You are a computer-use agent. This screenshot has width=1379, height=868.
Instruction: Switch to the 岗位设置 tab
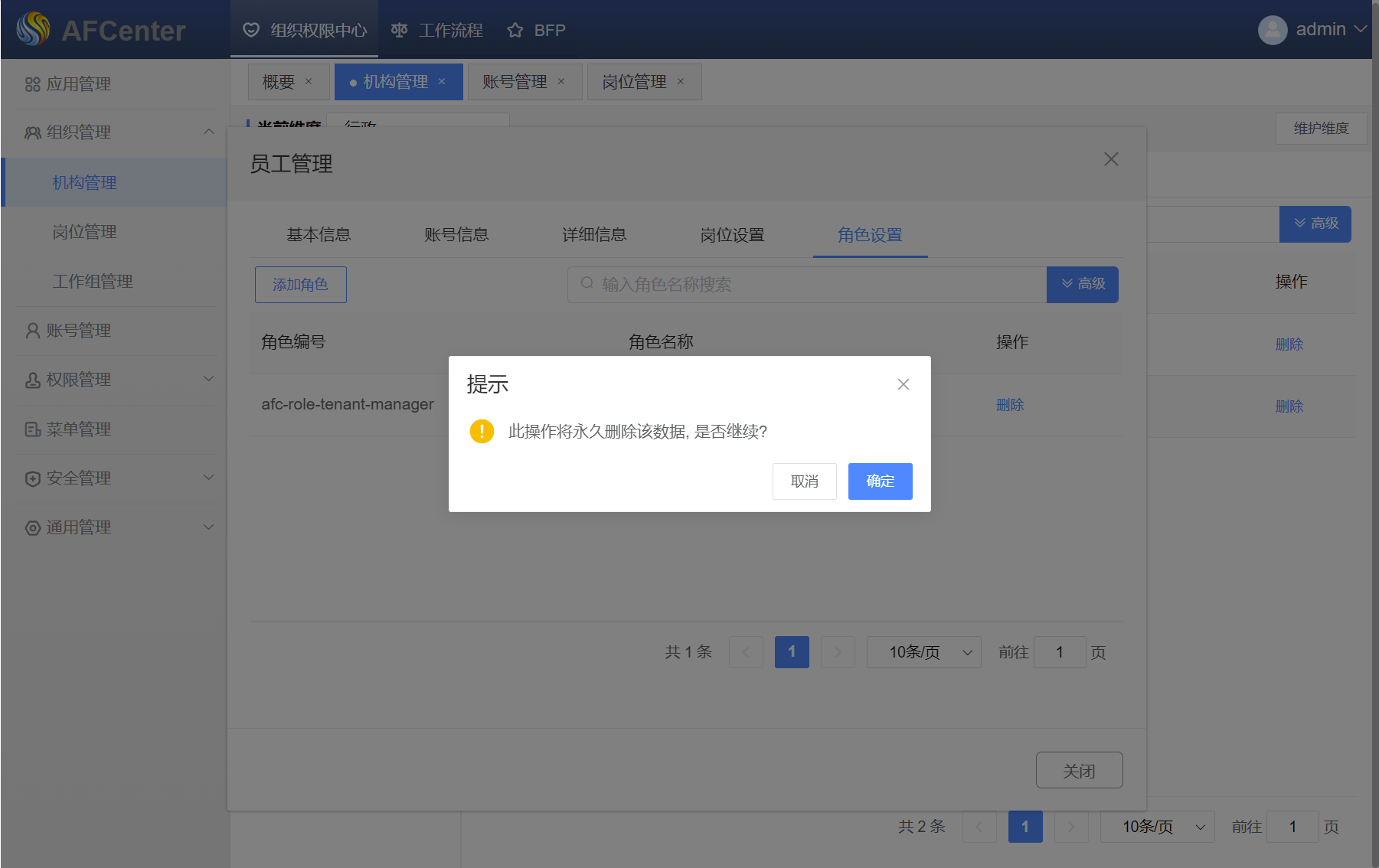tap(732, 235)
